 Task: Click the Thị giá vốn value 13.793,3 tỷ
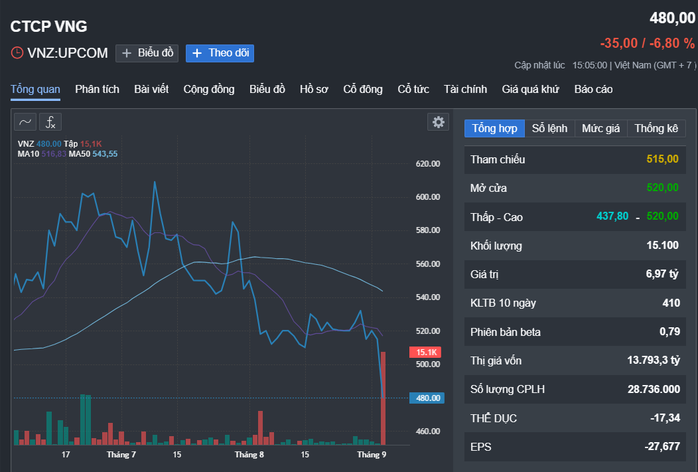(x=653, y=360)
